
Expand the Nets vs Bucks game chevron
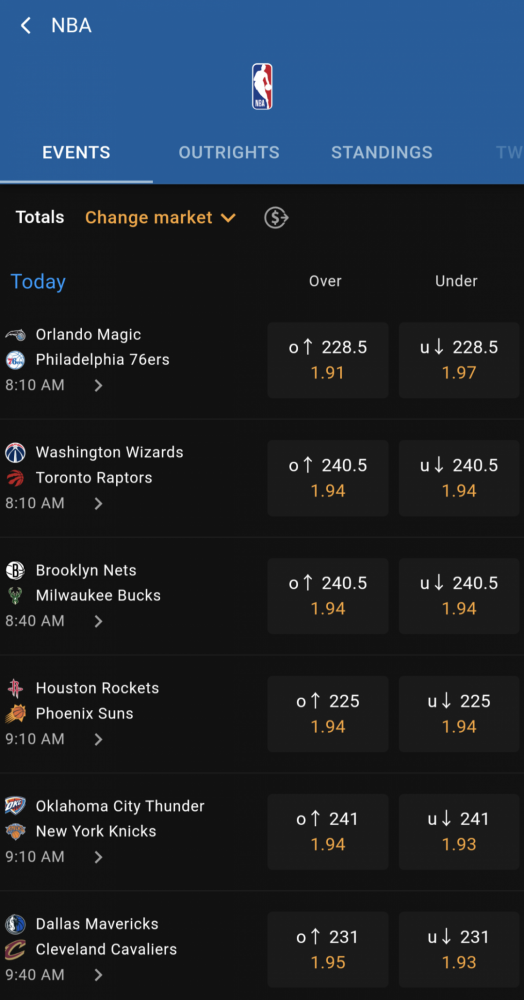tap(98, 621)
